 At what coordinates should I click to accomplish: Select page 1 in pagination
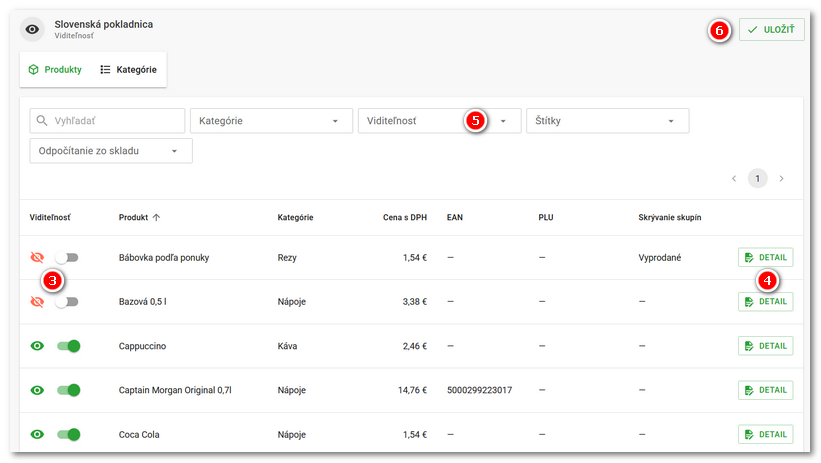point(758,179)
